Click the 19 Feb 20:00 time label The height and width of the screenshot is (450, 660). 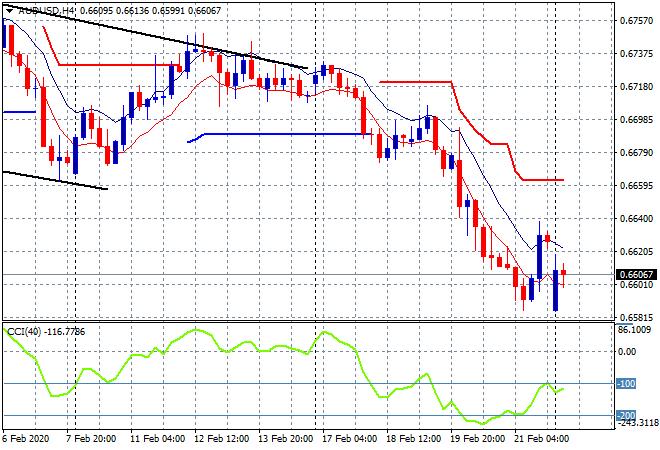click(x=477, y=439)
